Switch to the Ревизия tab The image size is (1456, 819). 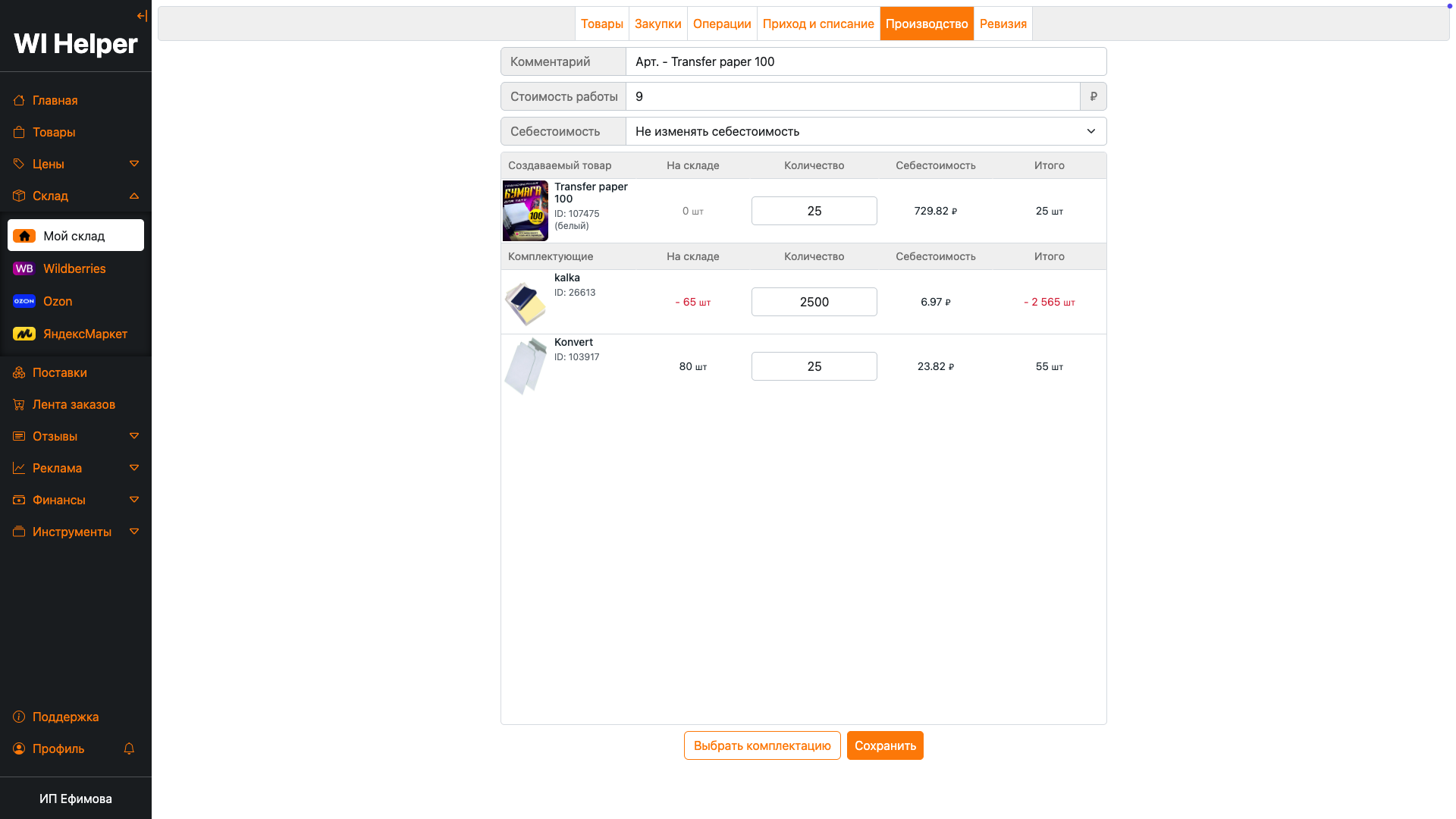(x=1003, y=24)
